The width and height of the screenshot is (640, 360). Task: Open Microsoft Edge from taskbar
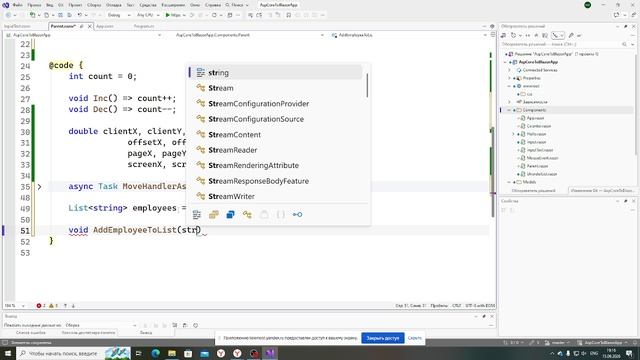click(156, 353)
